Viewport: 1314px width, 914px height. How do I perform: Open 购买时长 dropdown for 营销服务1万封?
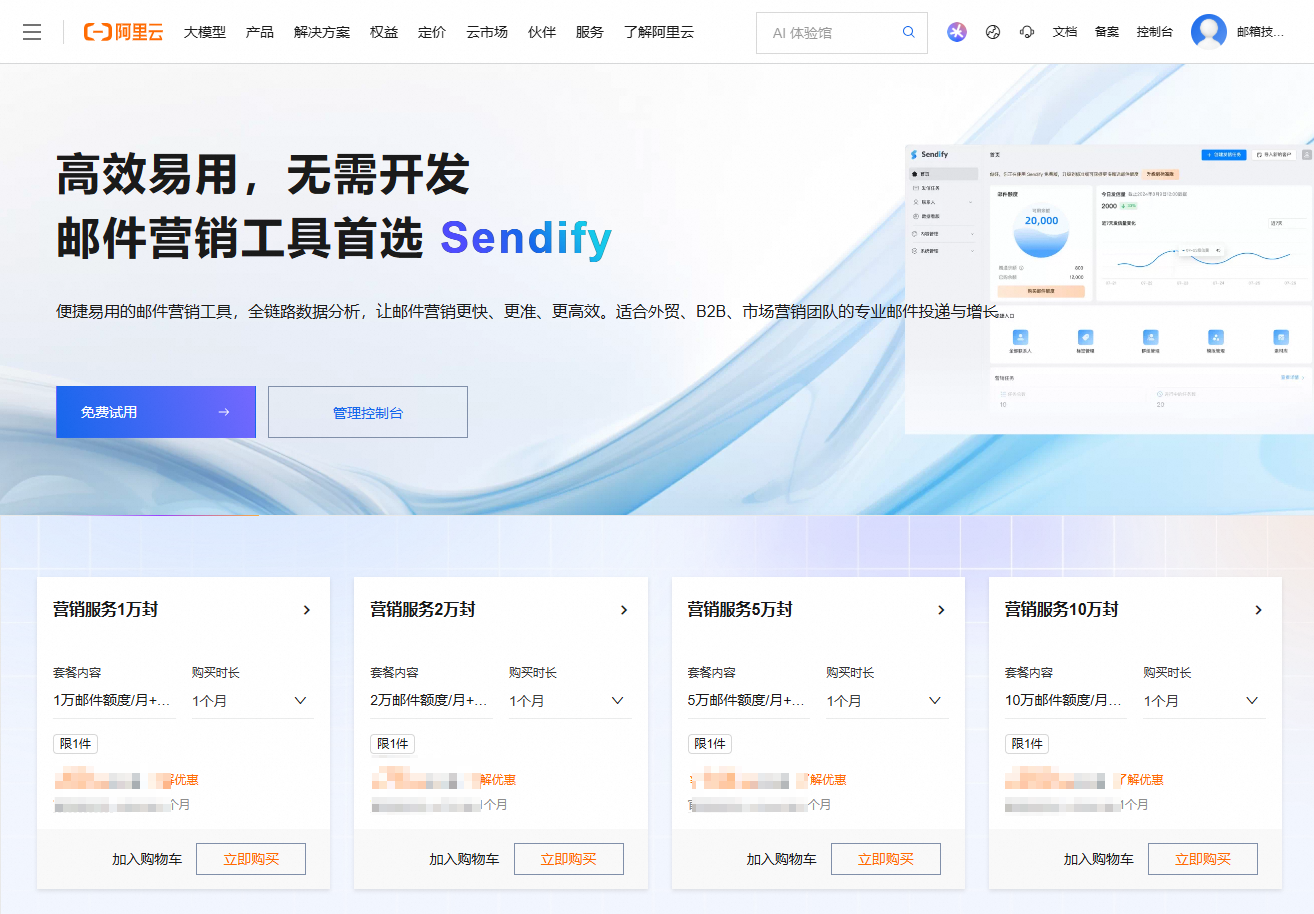tap(253, 701)
